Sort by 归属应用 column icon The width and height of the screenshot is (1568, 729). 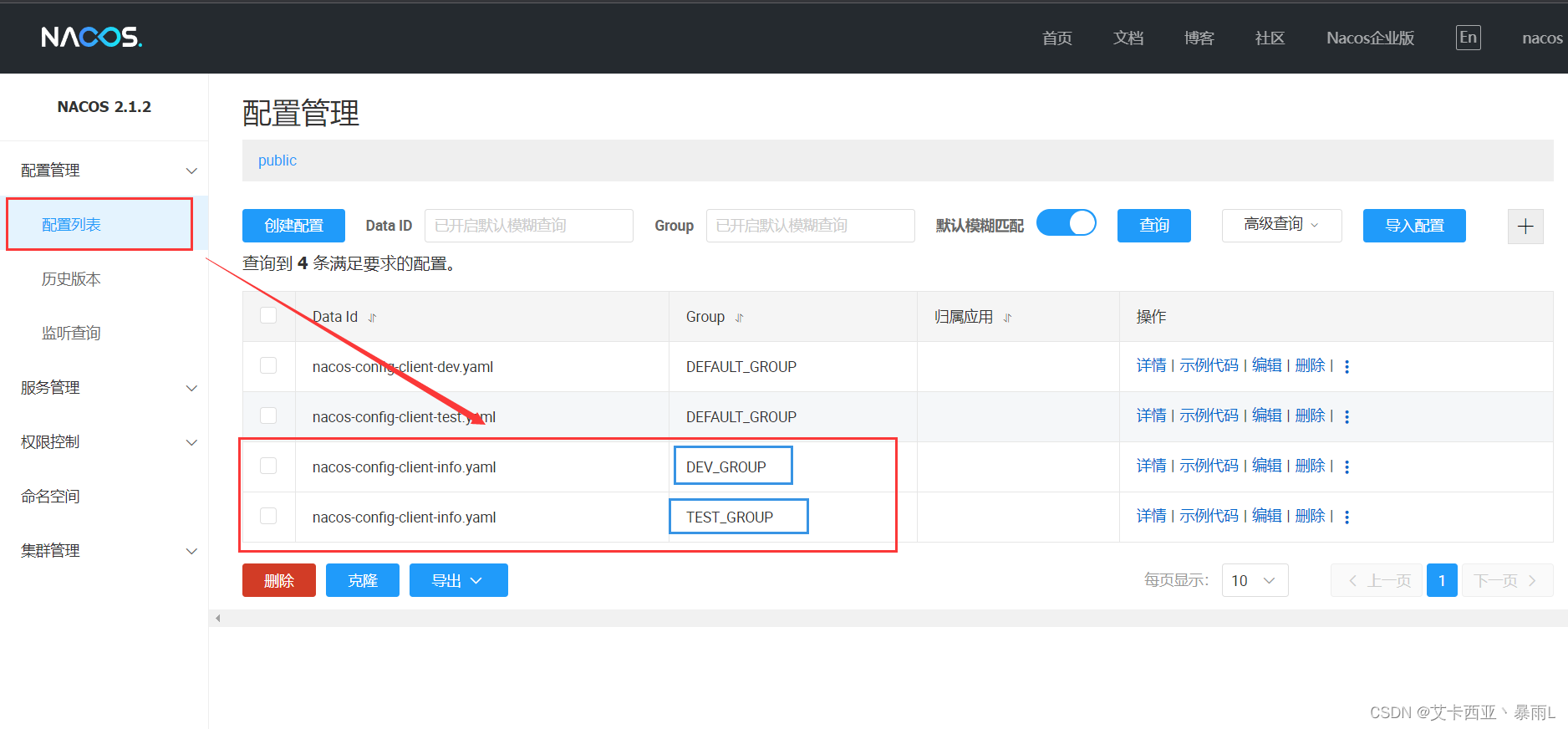(x=1008, y=318)
